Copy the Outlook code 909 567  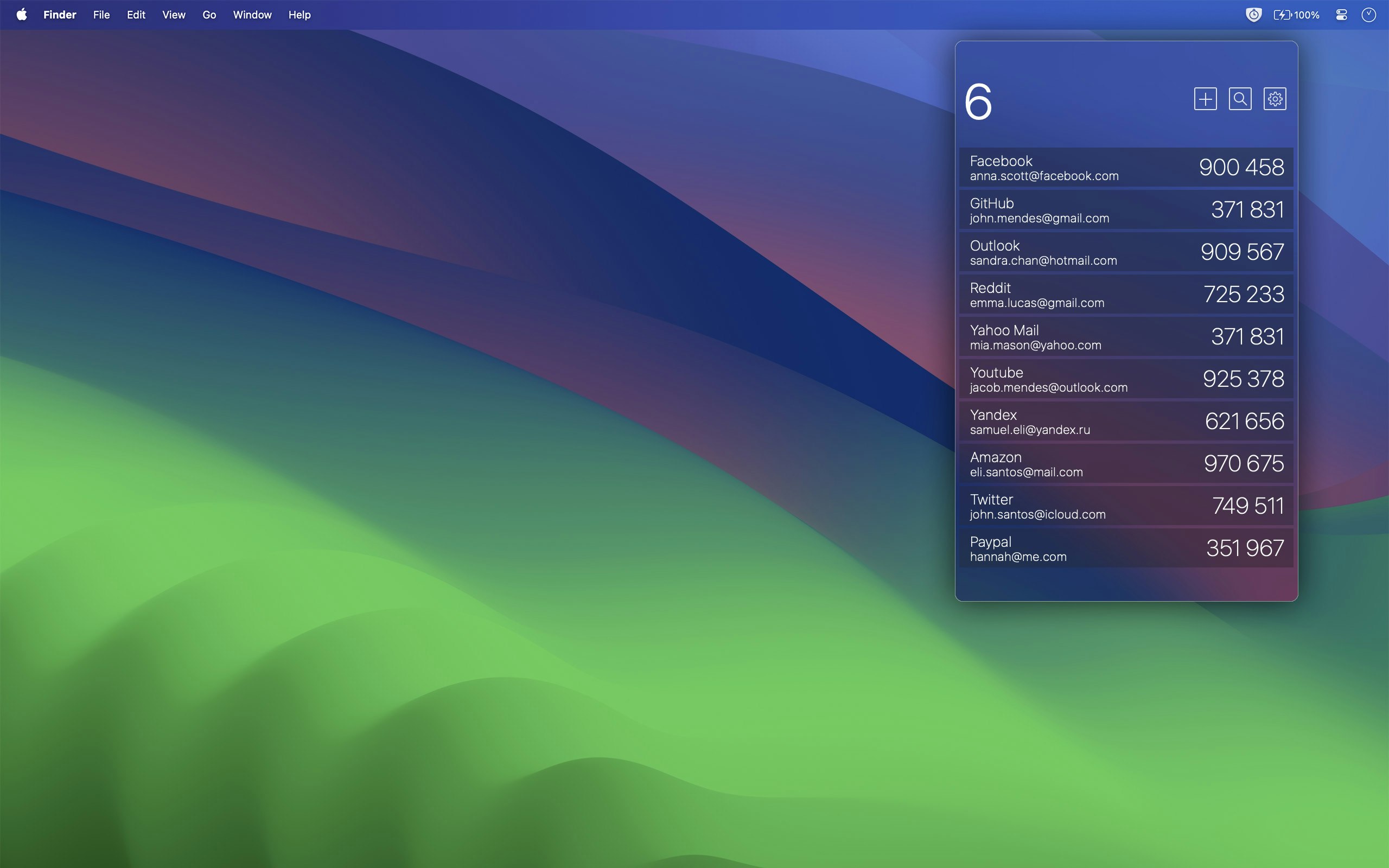coord(1242,252)
